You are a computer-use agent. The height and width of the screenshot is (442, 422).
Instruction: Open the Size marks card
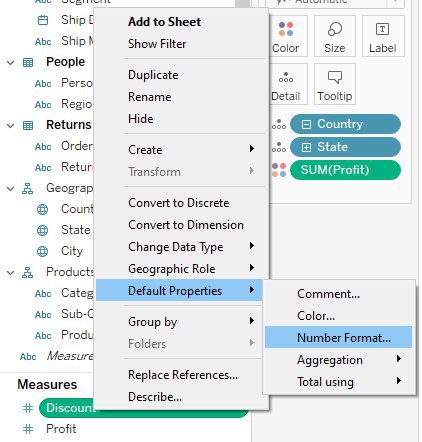(335, 36)
